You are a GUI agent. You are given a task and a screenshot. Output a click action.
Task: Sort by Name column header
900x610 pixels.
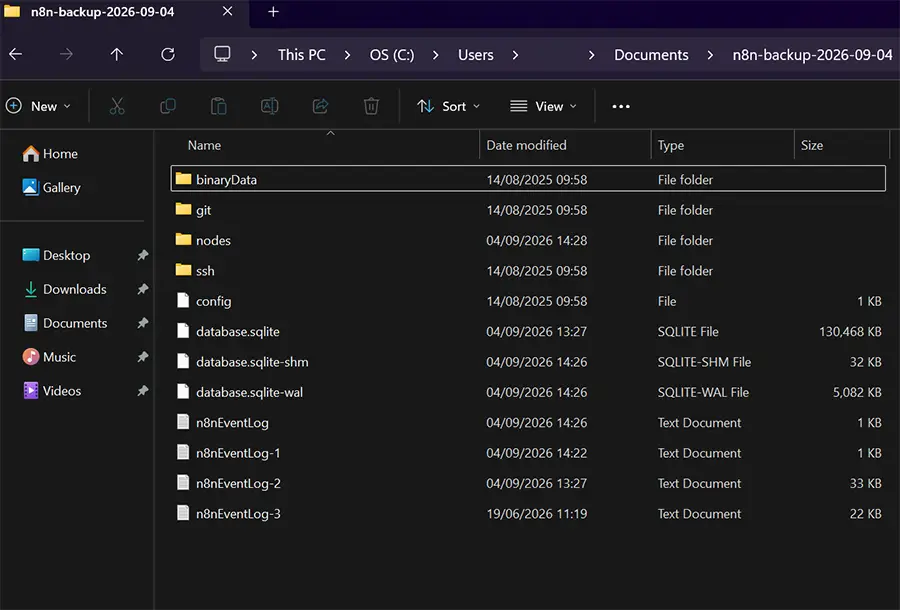click(325, 145)
